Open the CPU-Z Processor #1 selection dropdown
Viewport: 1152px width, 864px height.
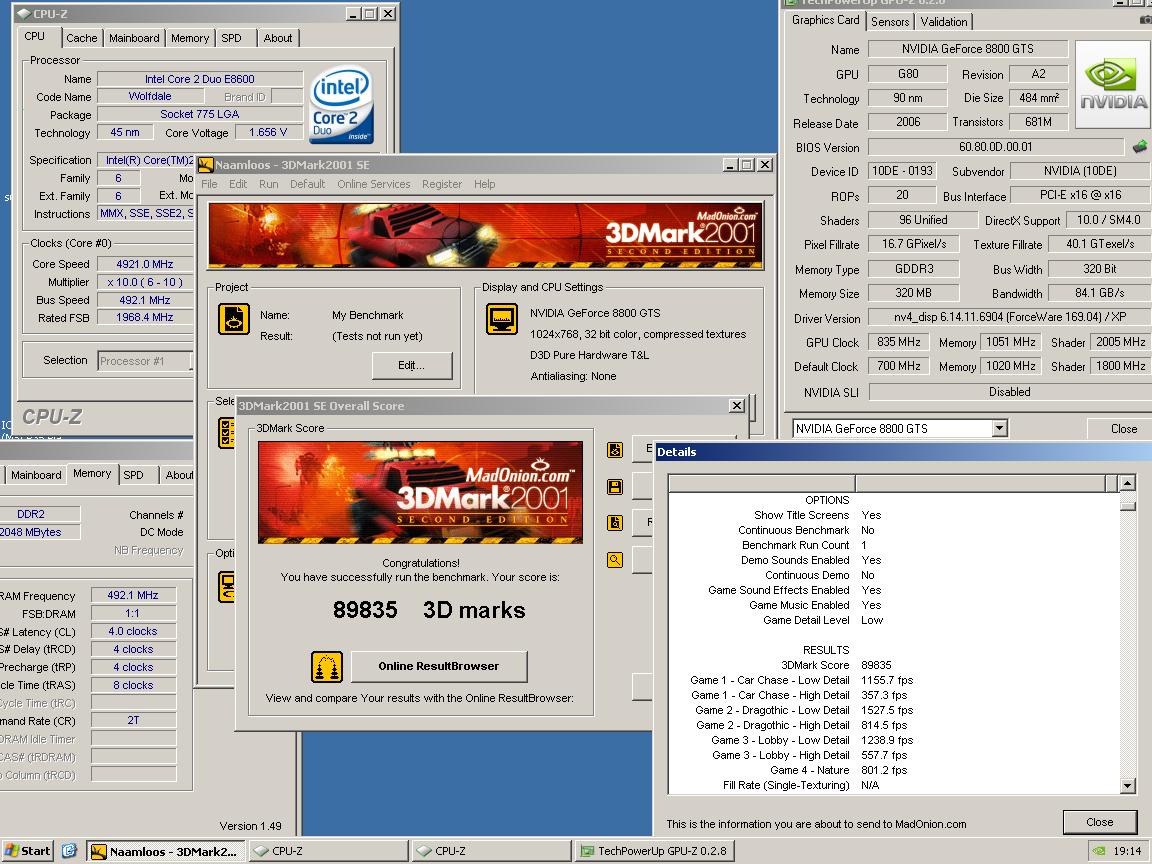pyautogui.click(x=145, y=361)
